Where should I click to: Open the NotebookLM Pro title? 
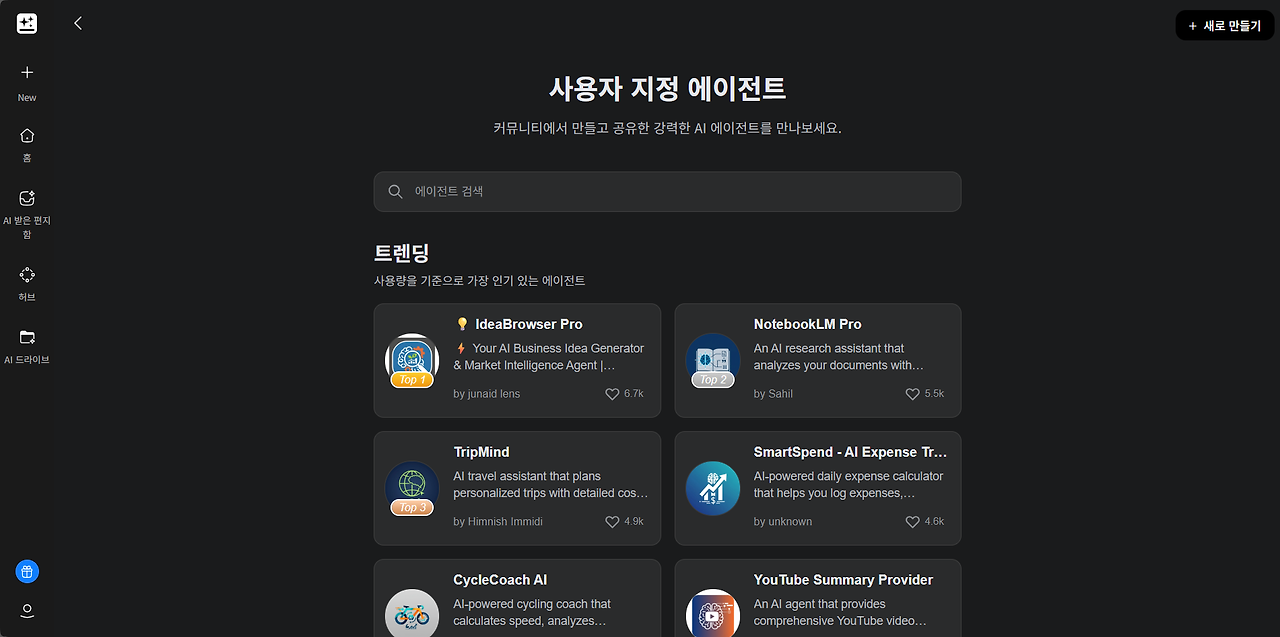807,324
